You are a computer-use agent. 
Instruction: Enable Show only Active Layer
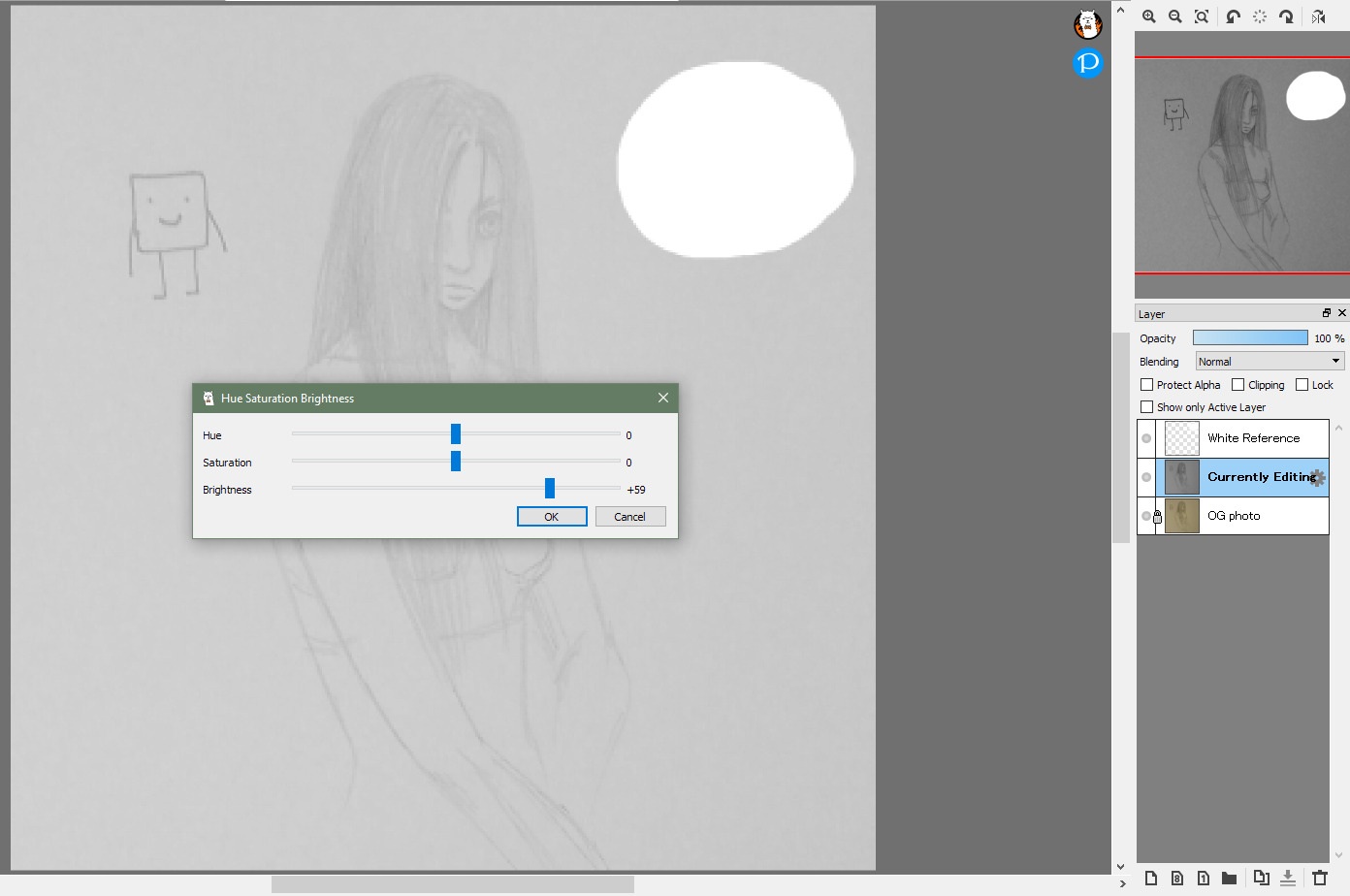(x=1147, y=407)
